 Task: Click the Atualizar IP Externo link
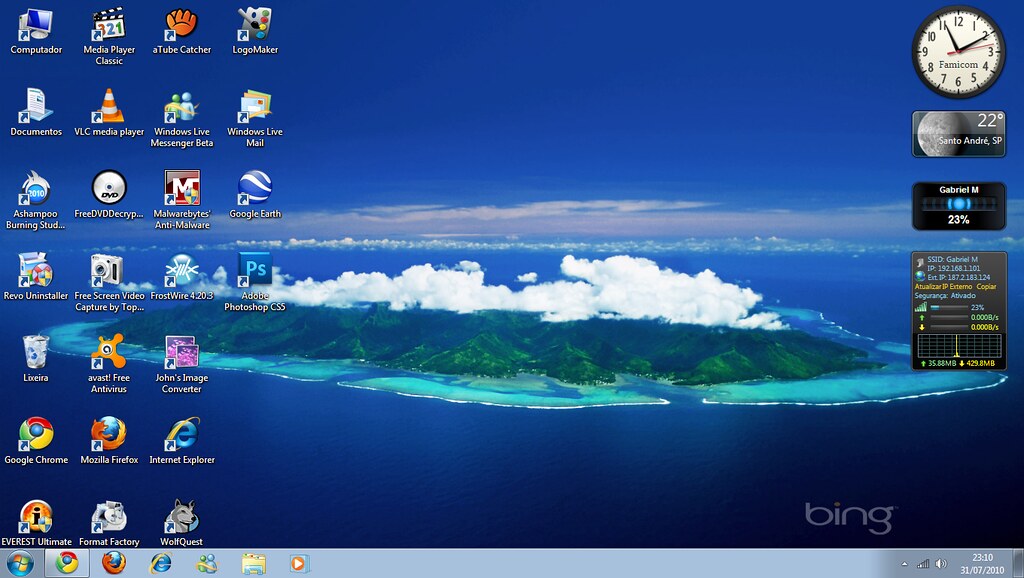[x=943, y=287]
